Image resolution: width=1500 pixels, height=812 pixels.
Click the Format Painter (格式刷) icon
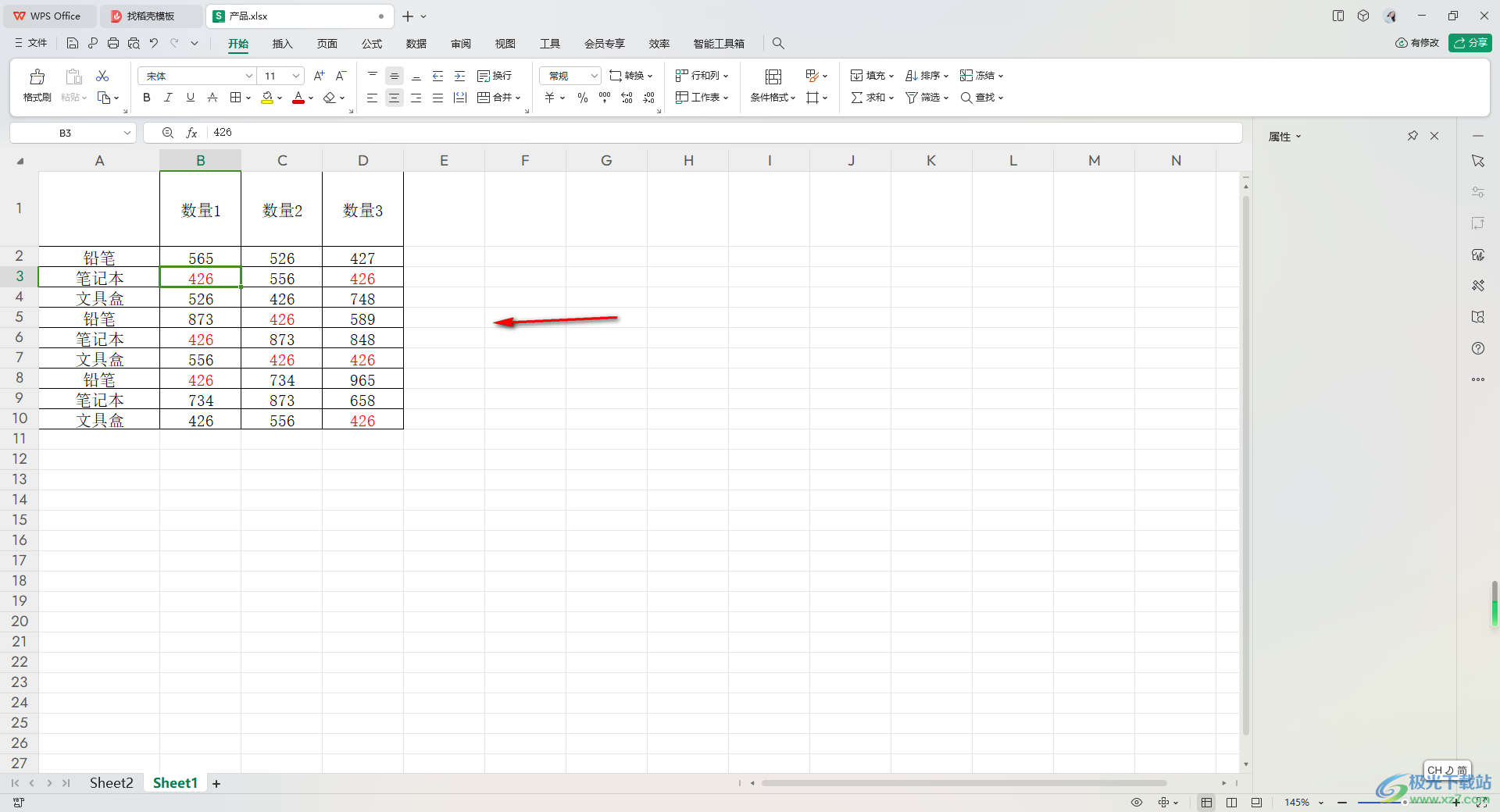[x=37, y=77]
